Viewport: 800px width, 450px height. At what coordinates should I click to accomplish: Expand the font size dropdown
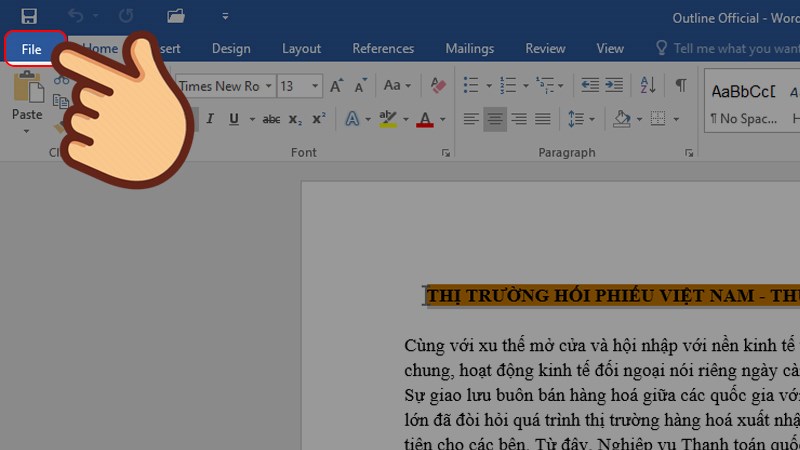point(315,86)
